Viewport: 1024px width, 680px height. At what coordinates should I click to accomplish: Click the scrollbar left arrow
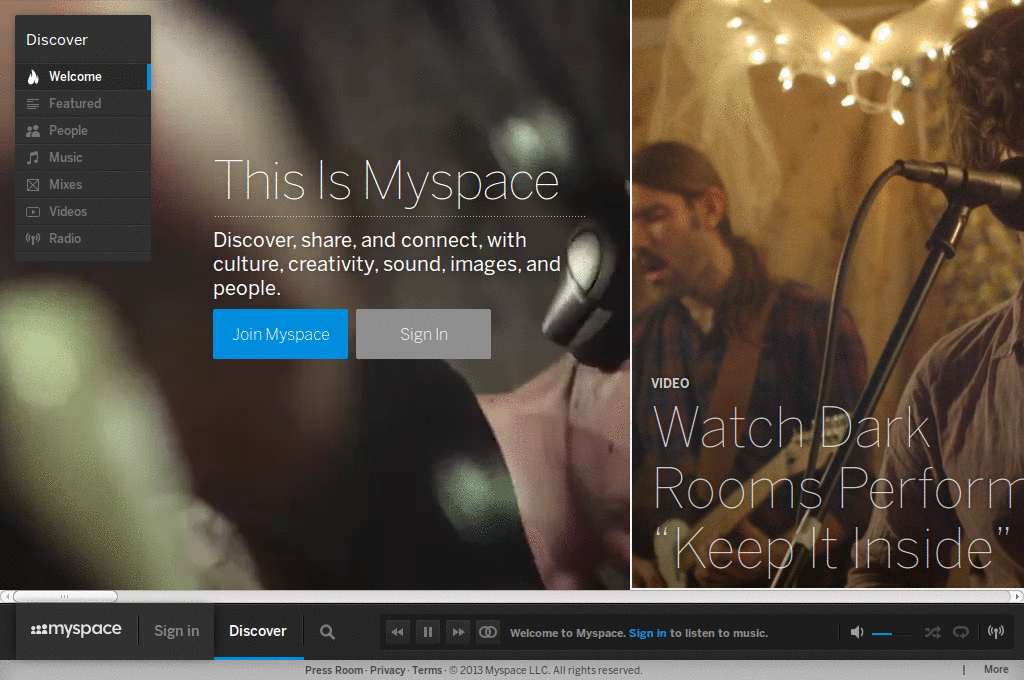5,596
